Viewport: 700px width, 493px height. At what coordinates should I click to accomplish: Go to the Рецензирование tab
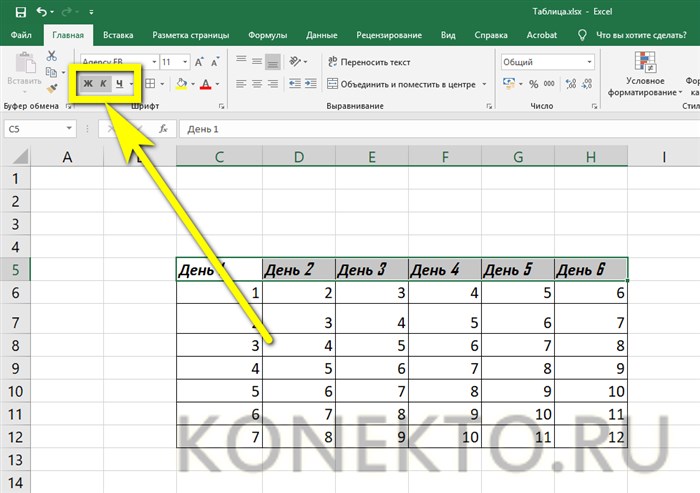[389, 35]
